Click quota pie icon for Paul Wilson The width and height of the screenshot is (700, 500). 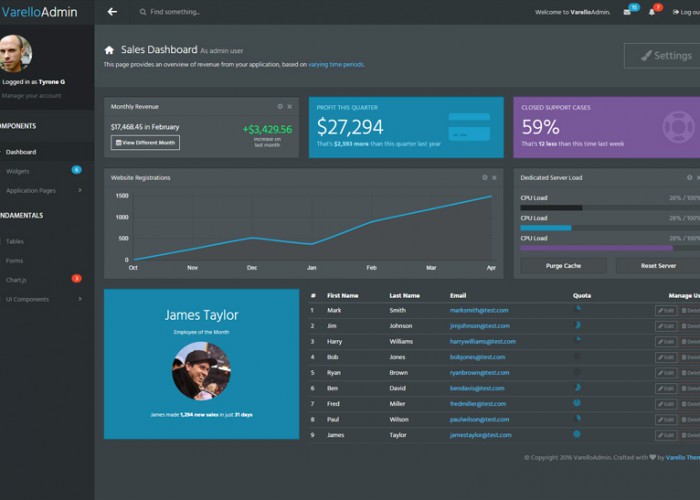[578, 418]
